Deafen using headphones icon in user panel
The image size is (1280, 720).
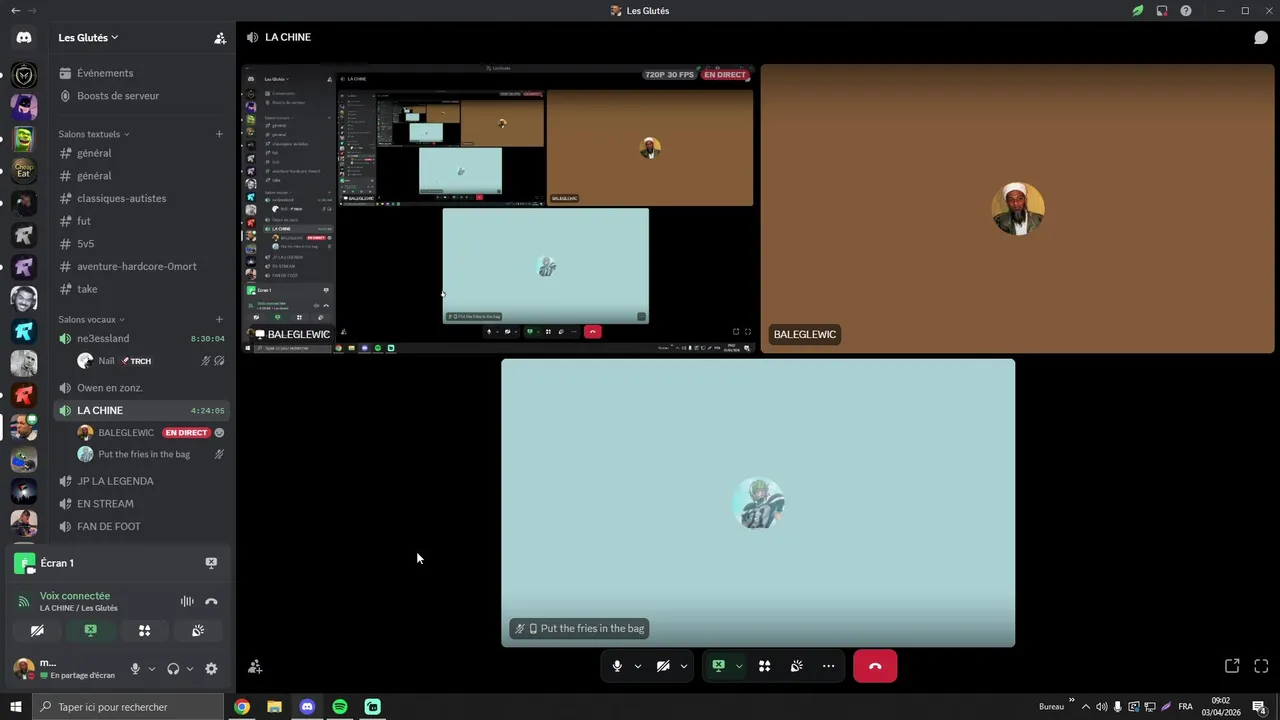[x=173, y=669]
